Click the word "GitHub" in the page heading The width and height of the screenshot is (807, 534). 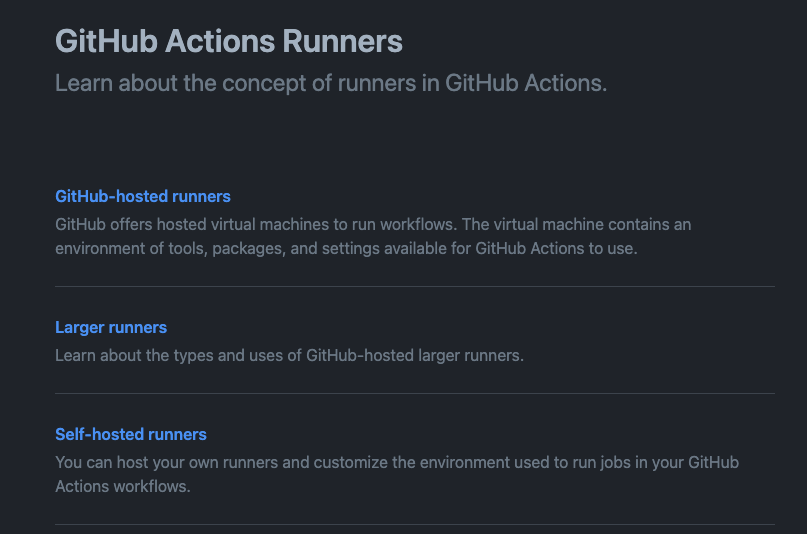tap(105, 42)
